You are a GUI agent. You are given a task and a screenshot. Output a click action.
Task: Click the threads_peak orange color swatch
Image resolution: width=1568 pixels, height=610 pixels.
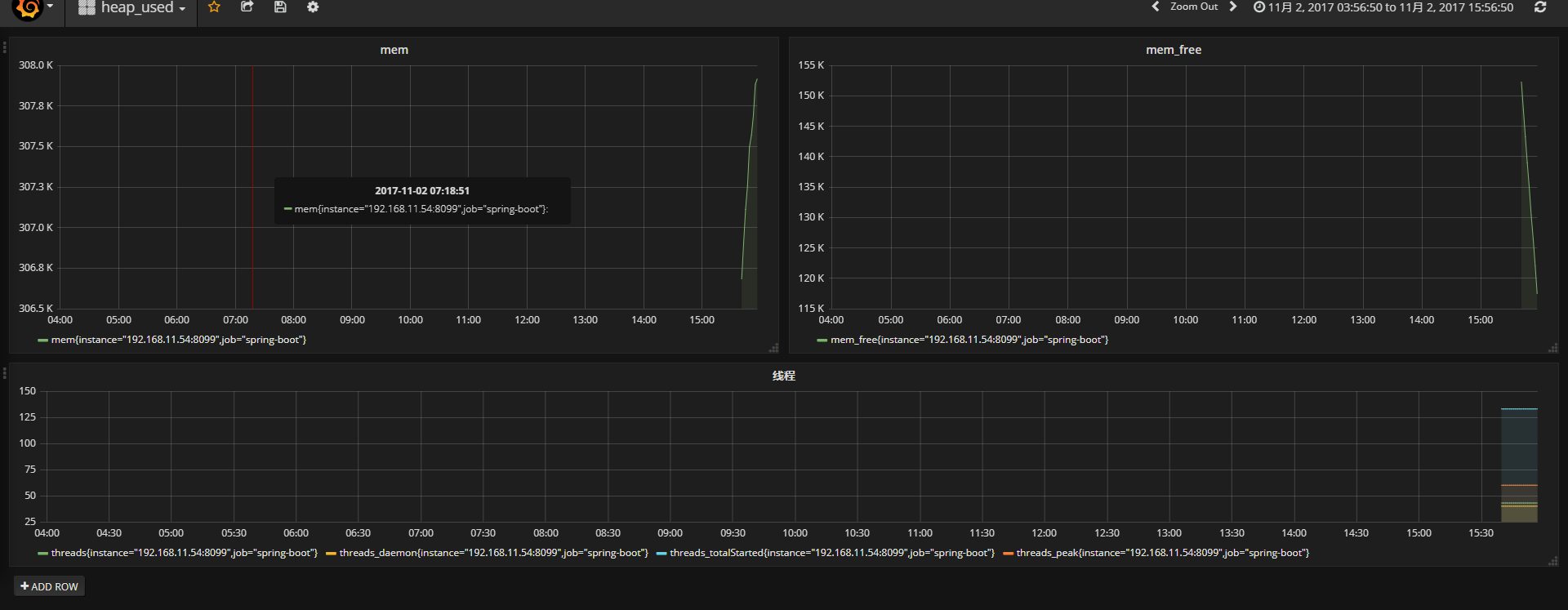(x=1008, y=554)
